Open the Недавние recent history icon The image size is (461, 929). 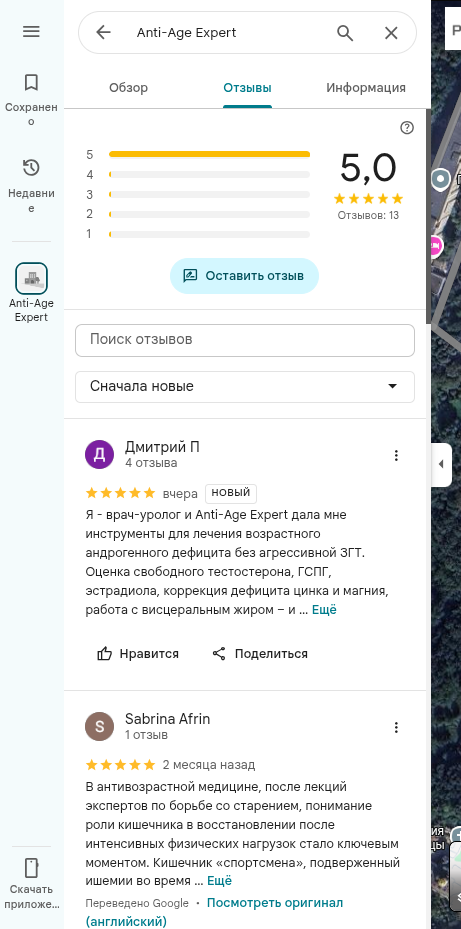31,168
